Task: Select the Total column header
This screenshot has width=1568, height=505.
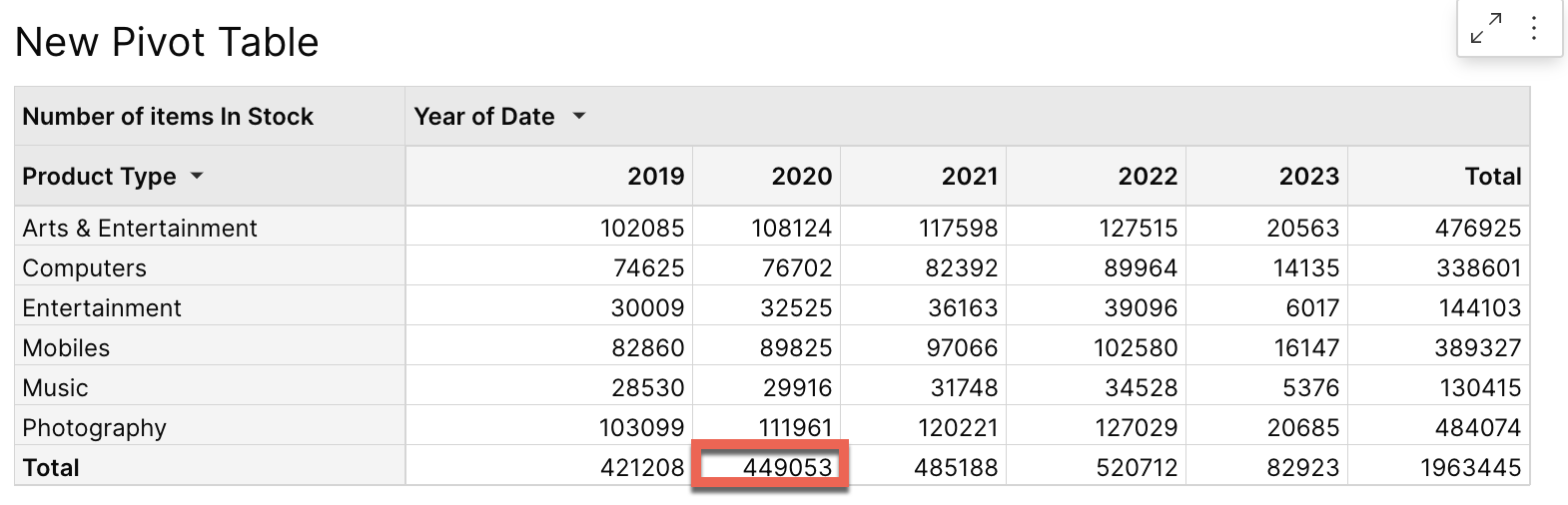Action: click(x=1492, y=177)
